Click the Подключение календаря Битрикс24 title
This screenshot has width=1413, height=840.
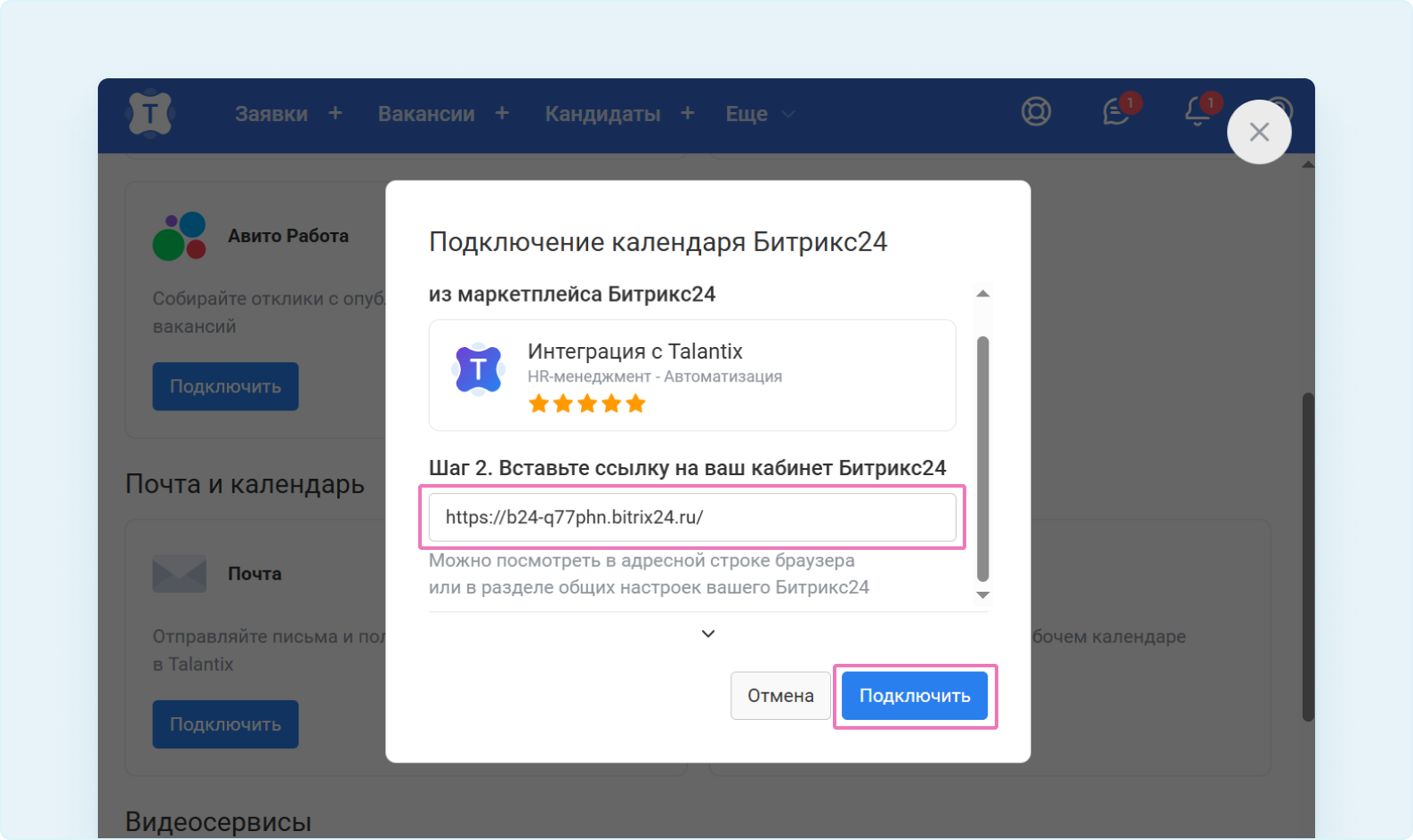[658, 242]
